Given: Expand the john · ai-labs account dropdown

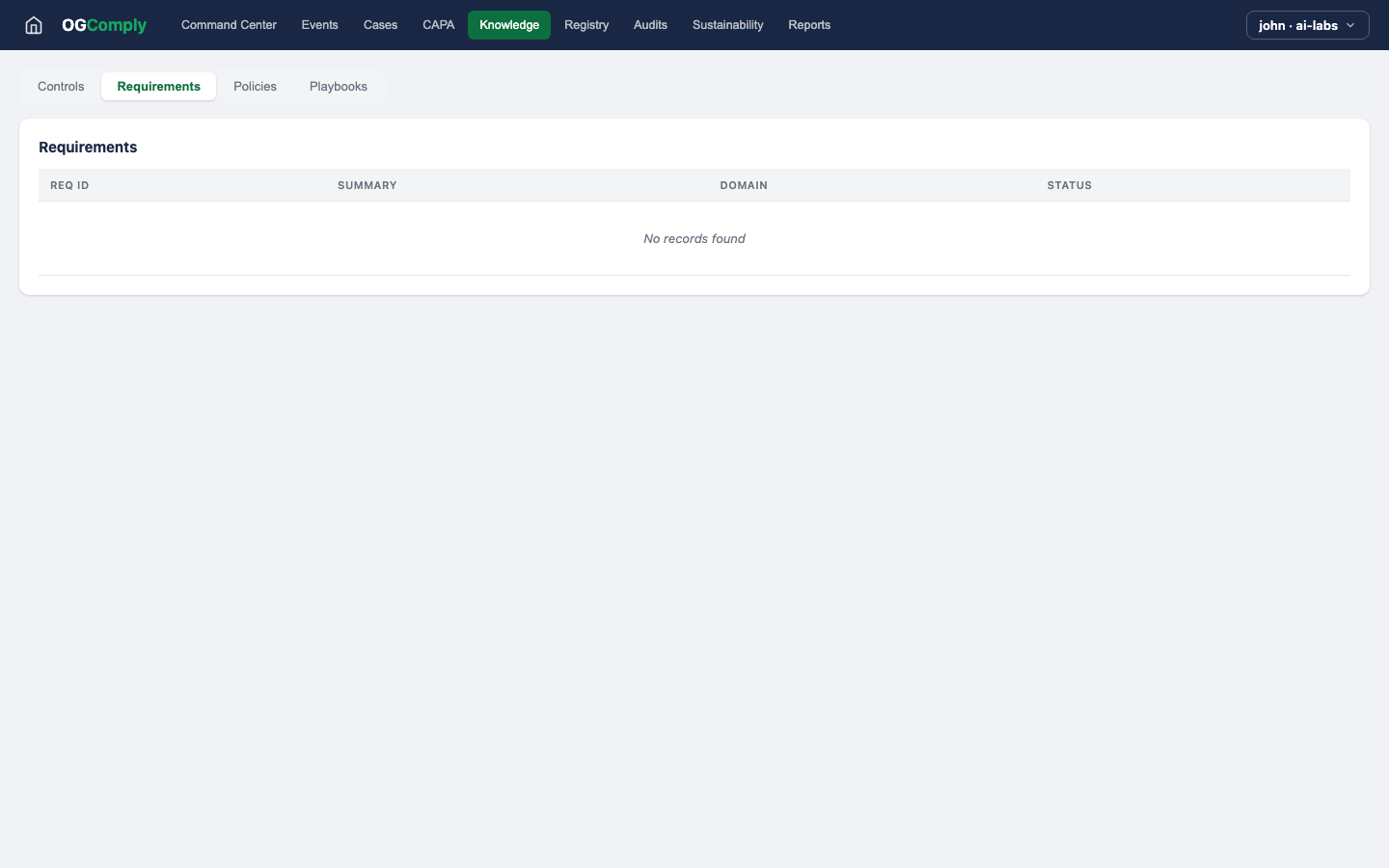Looking at the screenshot, I should [x=1307, y=25].
